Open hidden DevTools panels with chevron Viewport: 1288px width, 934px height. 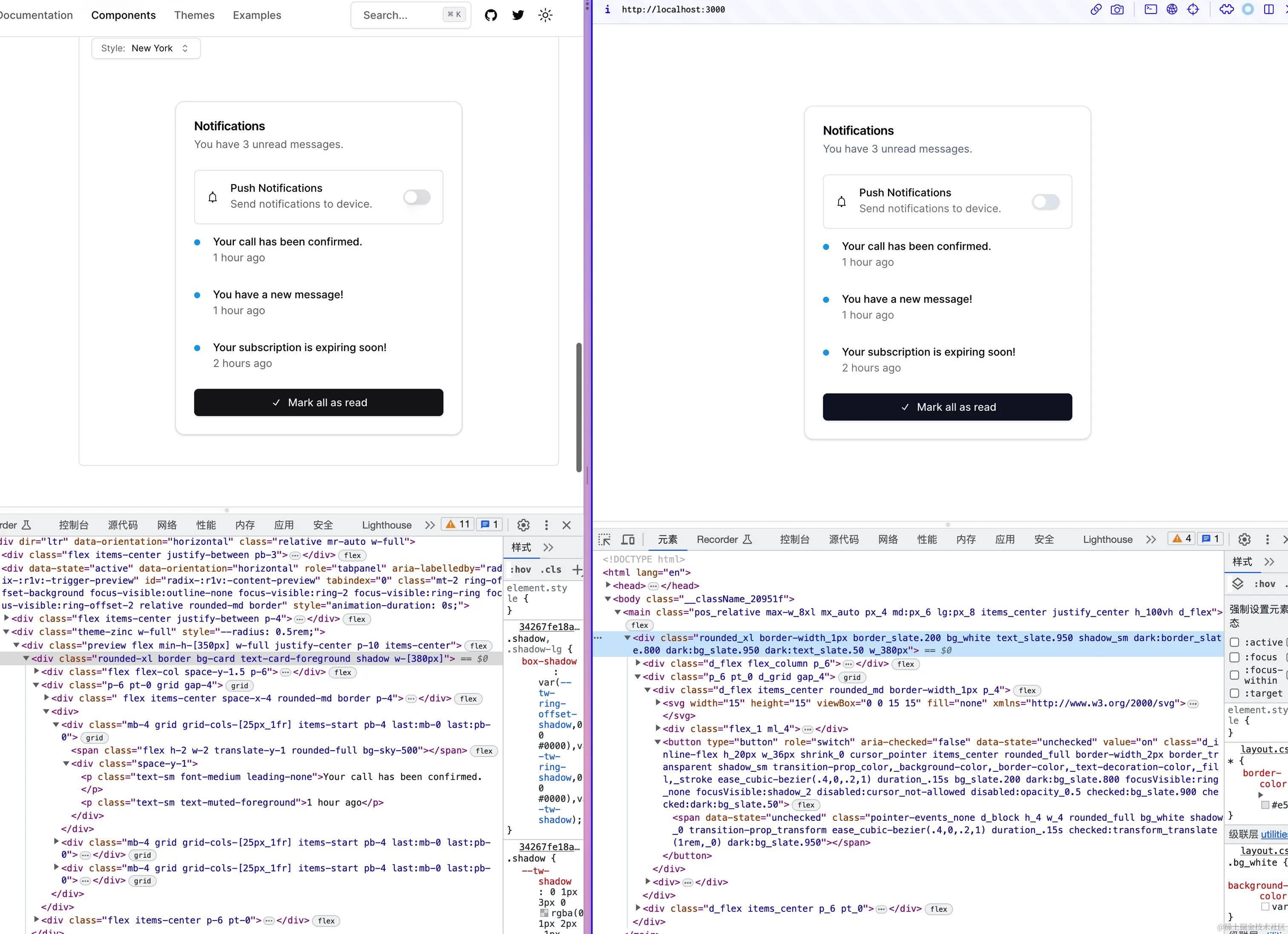[x=1150, y=539]
